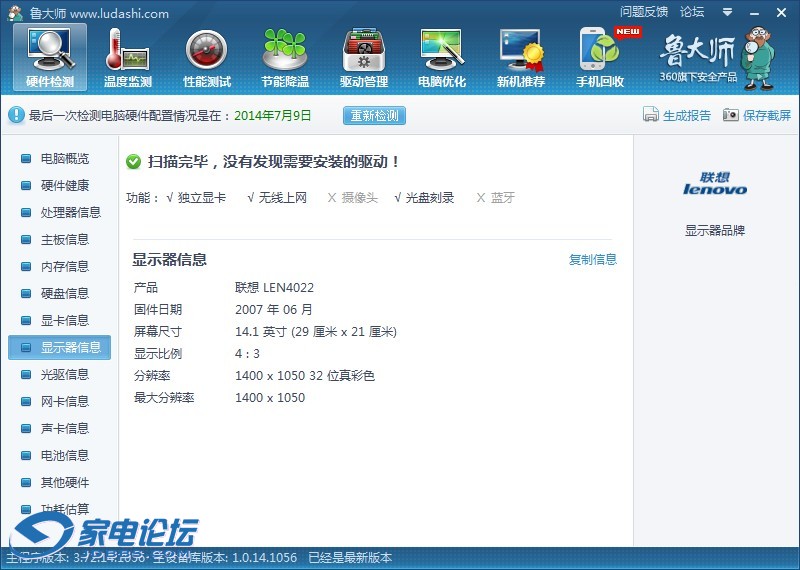Open the 硬件检测 hardware detection icon
The image size is (800, 570).
point(49,56)
